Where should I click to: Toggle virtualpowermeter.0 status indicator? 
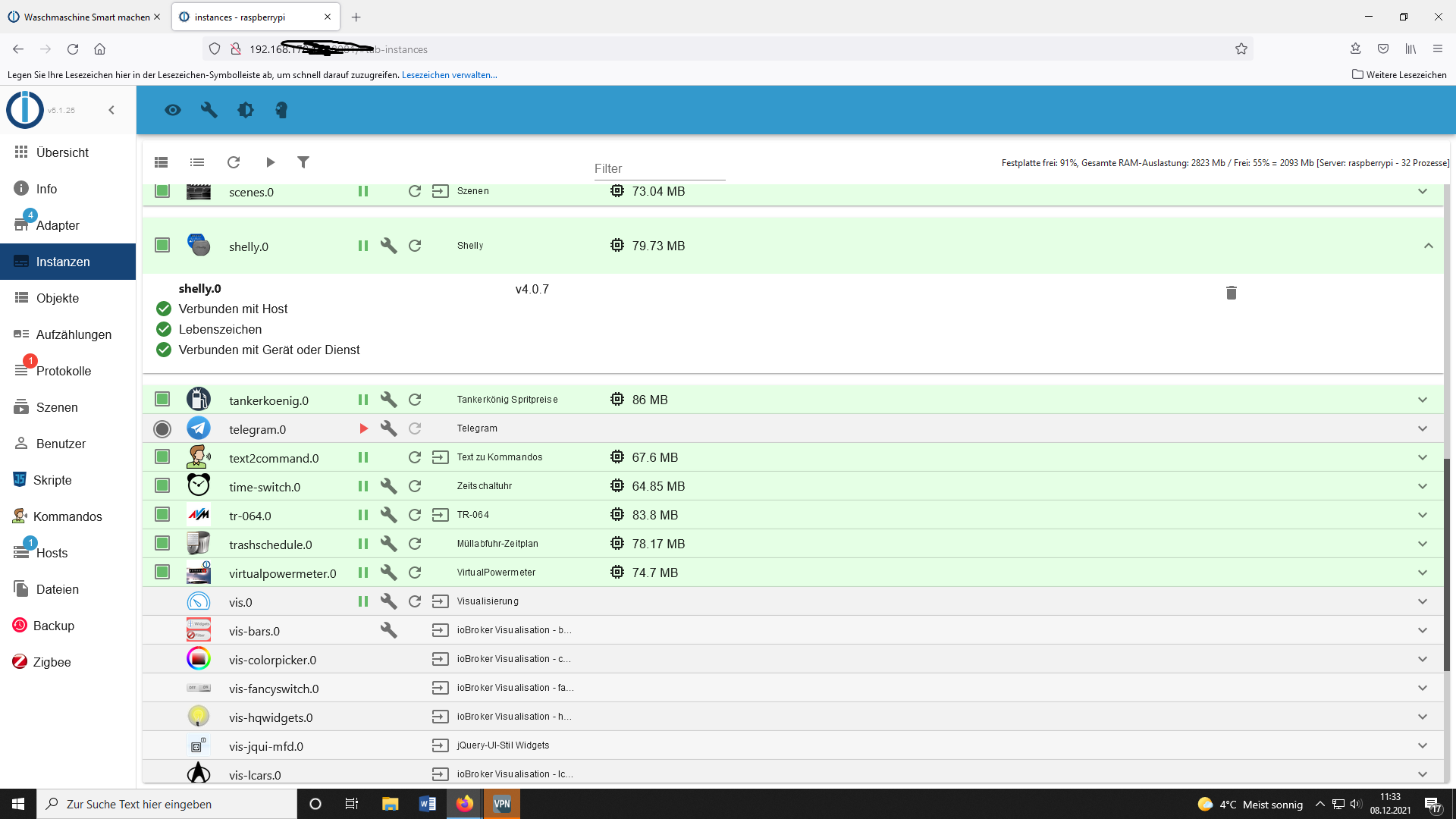point(162,572)
